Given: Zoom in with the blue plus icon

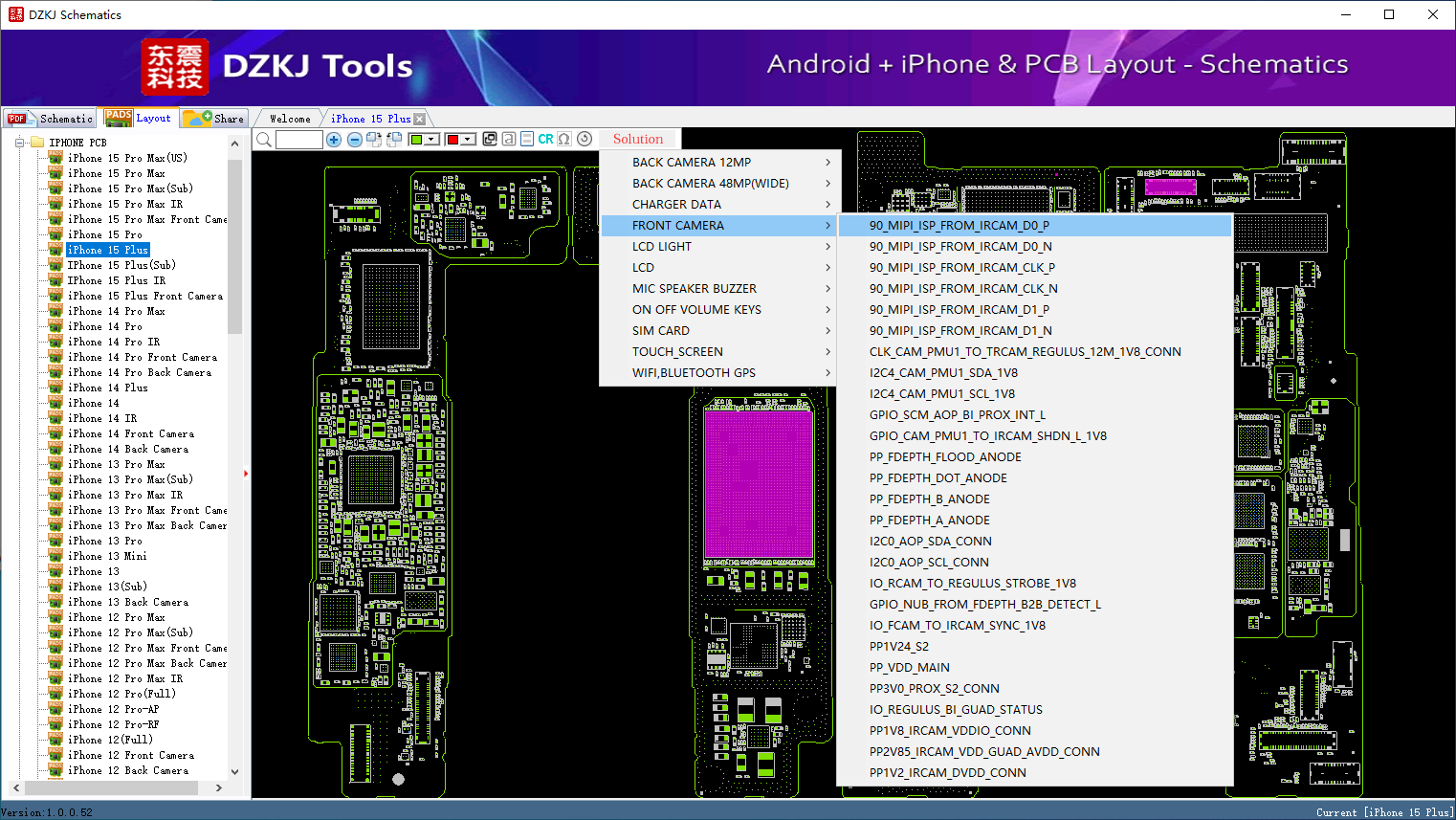Looking at the screenshot, I should tap(334, 140).
